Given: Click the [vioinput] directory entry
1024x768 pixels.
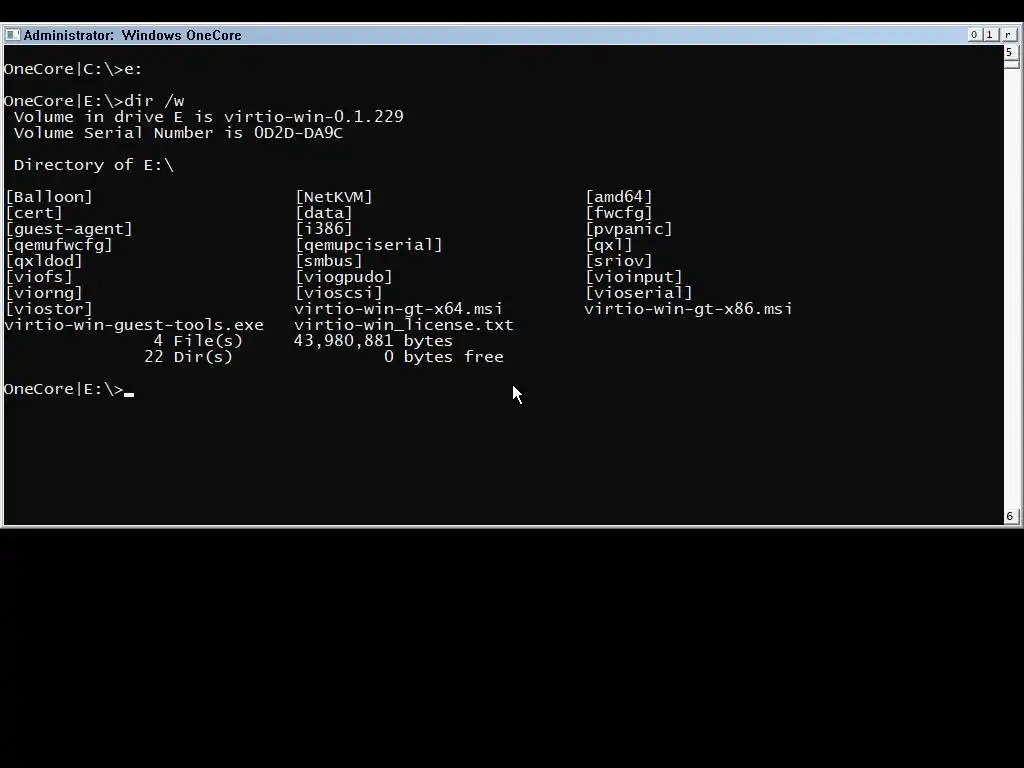Looking at the screenshot, I should click(x=634, y=277).
